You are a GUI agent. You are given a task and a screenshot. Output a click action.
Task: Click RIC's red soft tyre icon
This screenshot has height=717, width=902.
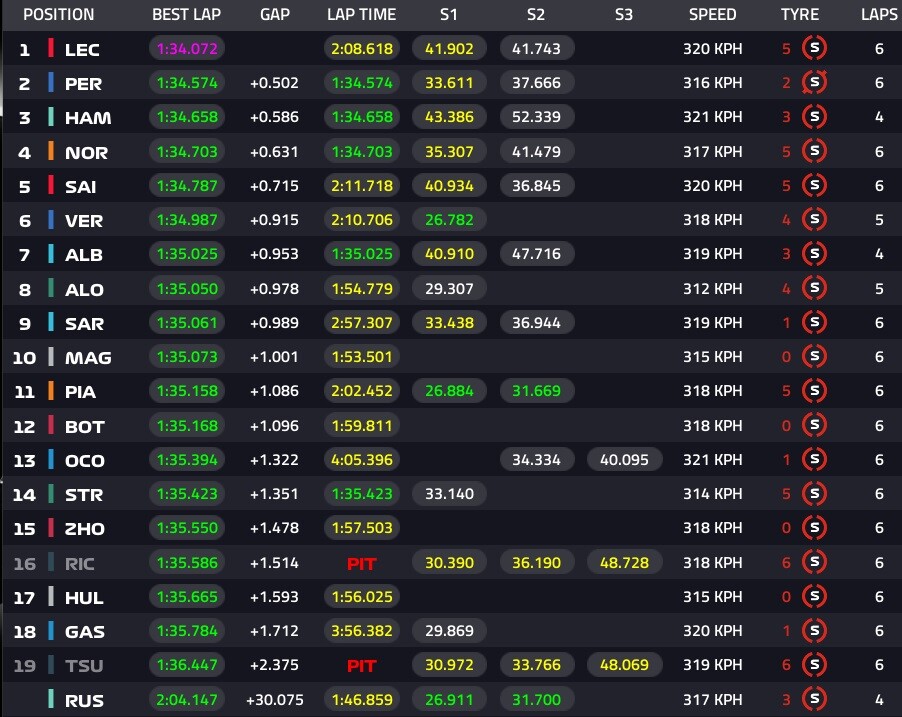814,562
